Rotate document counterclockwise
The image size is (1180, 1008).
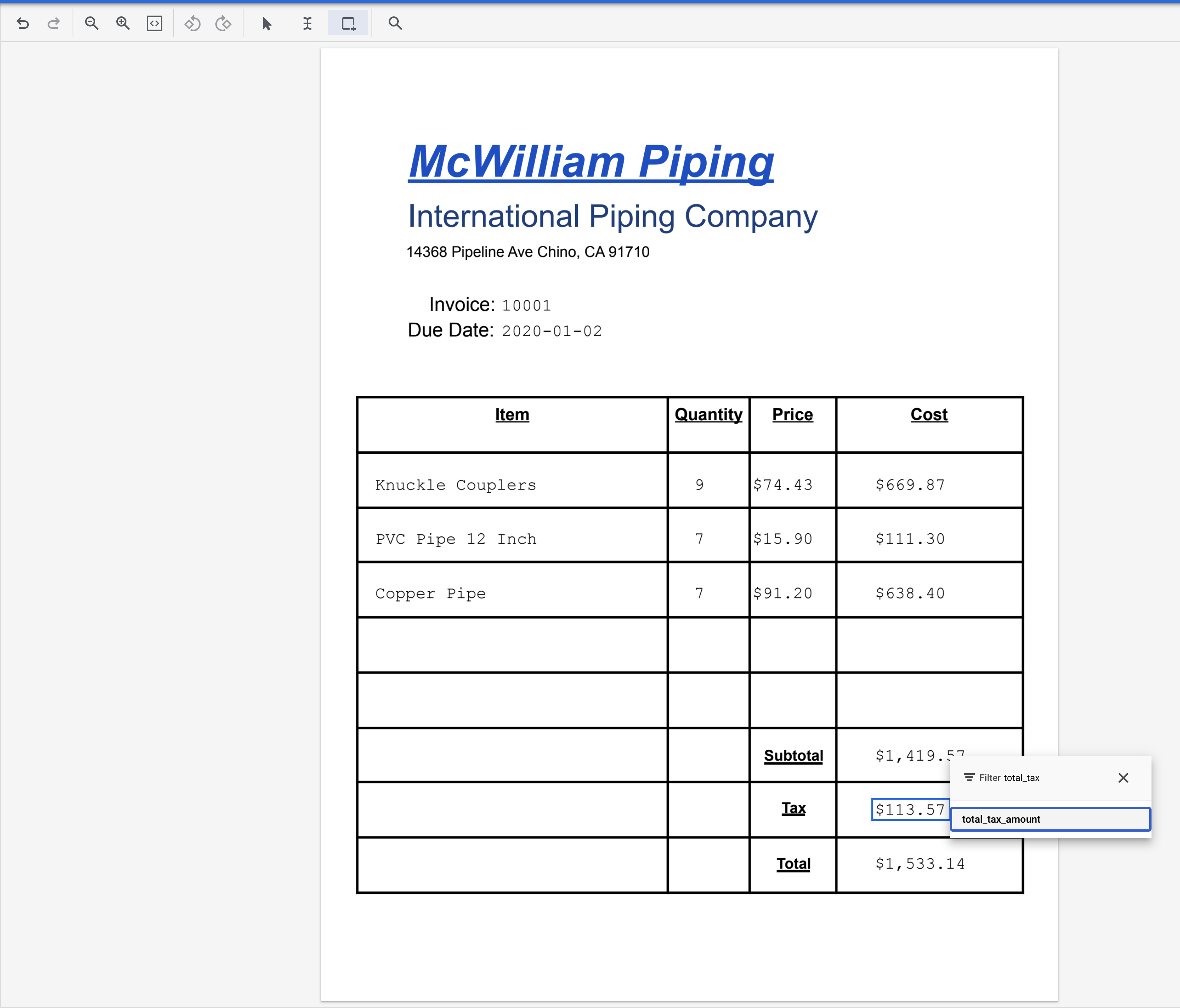(192, 23)
